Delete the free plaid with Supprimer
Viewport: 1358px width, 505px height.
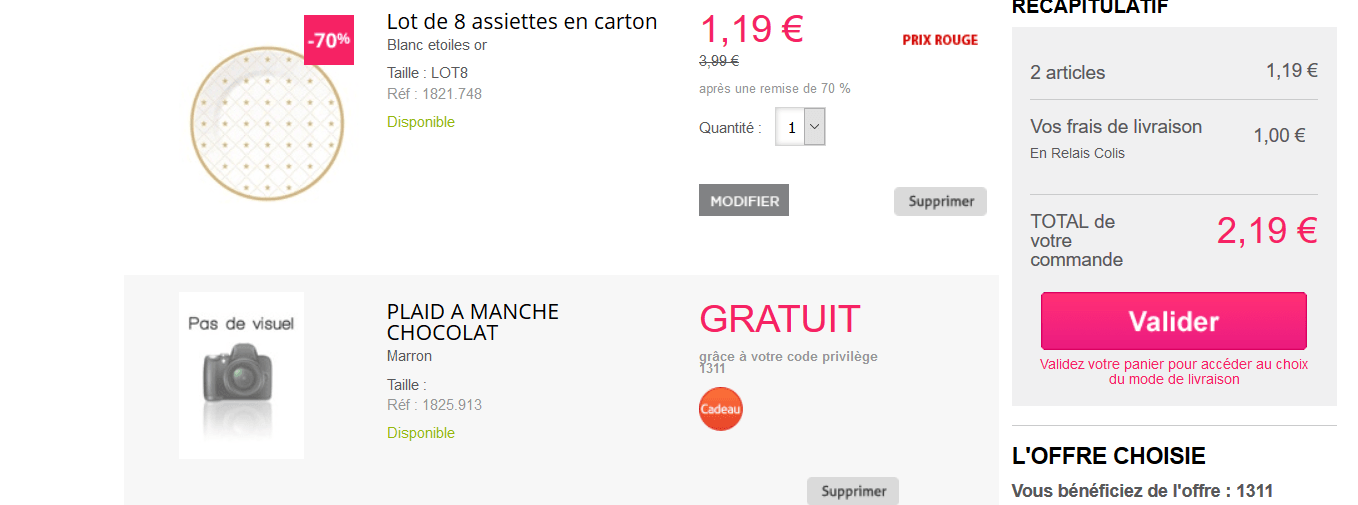point(853,491)
